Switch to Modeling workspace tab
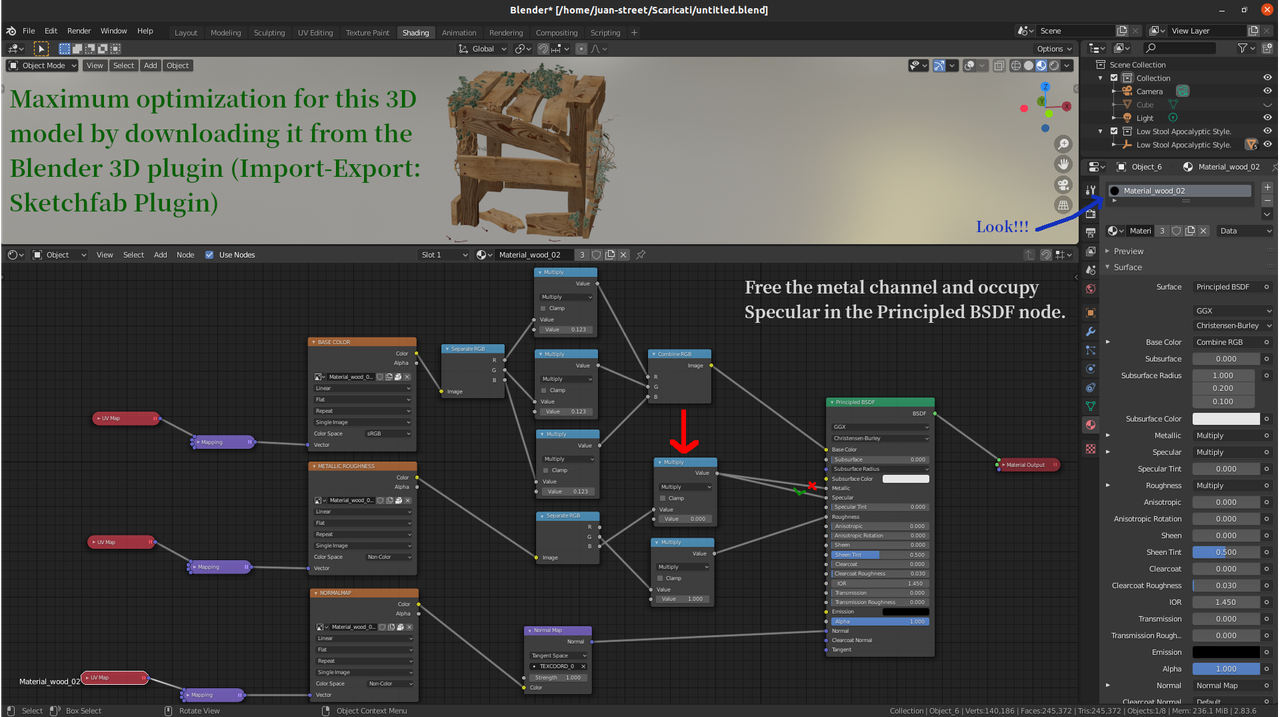 225,32
